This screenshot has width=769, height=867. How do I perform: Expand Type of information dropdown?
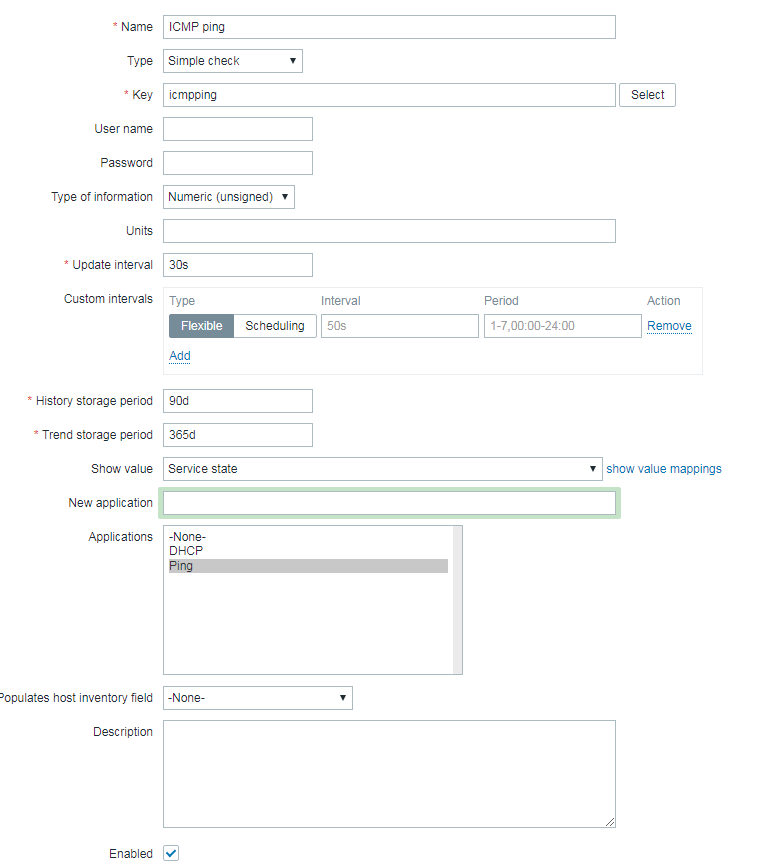click(x=228, y=197)
